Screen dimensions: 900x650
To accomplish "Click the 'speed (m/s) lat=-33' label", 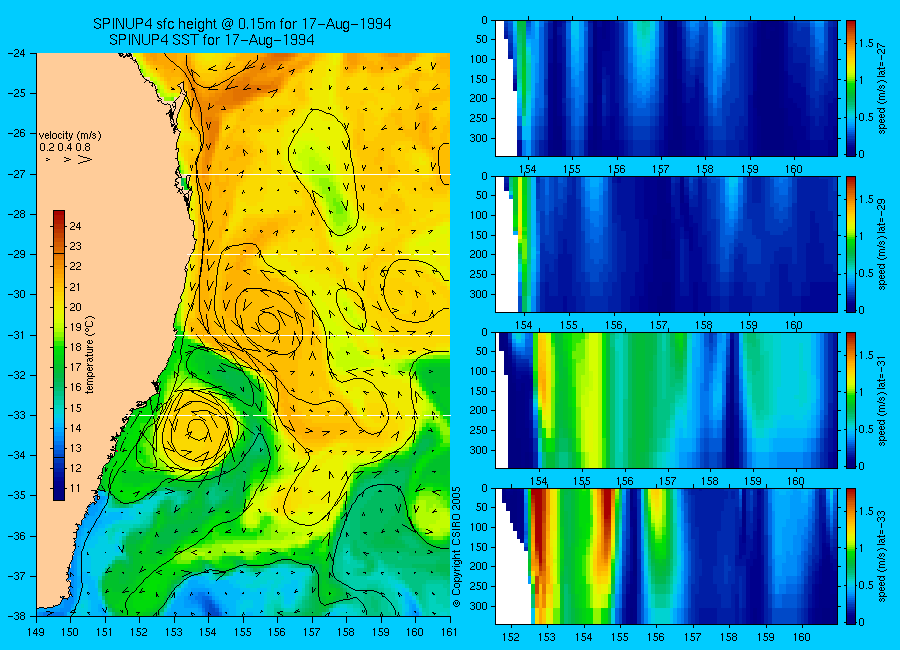I will 882,556.
